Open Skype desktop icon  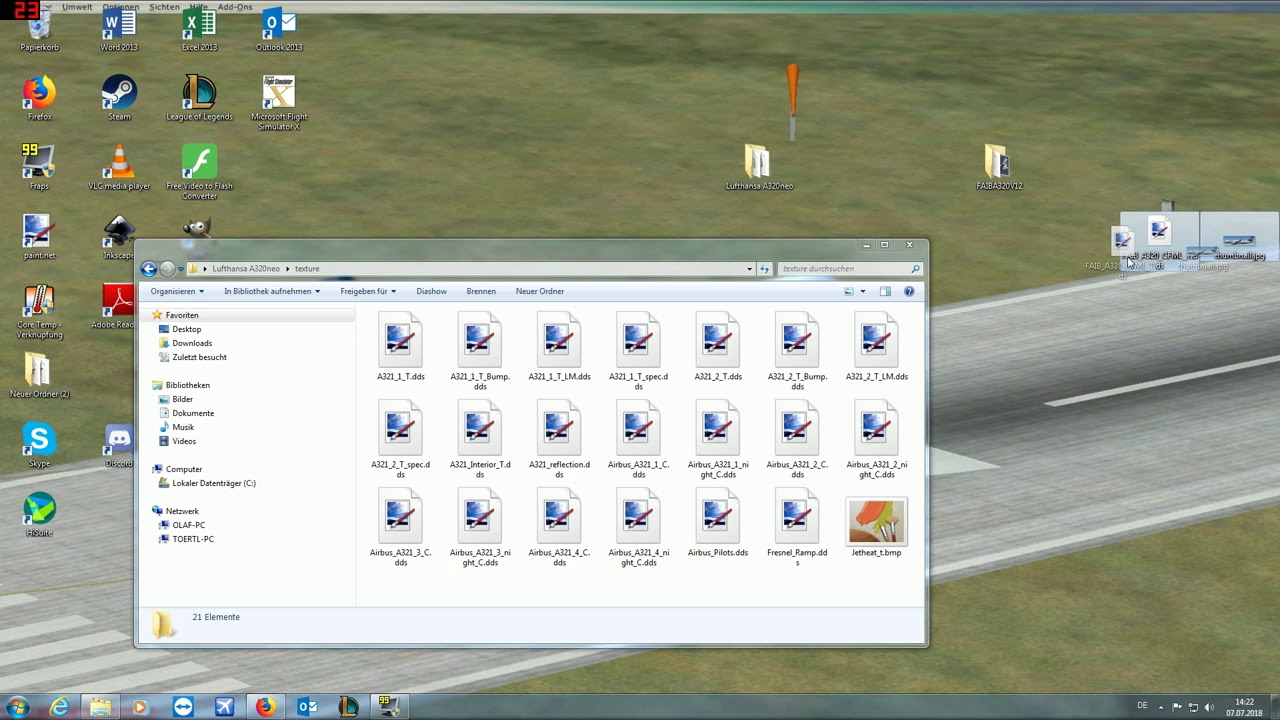39,445
